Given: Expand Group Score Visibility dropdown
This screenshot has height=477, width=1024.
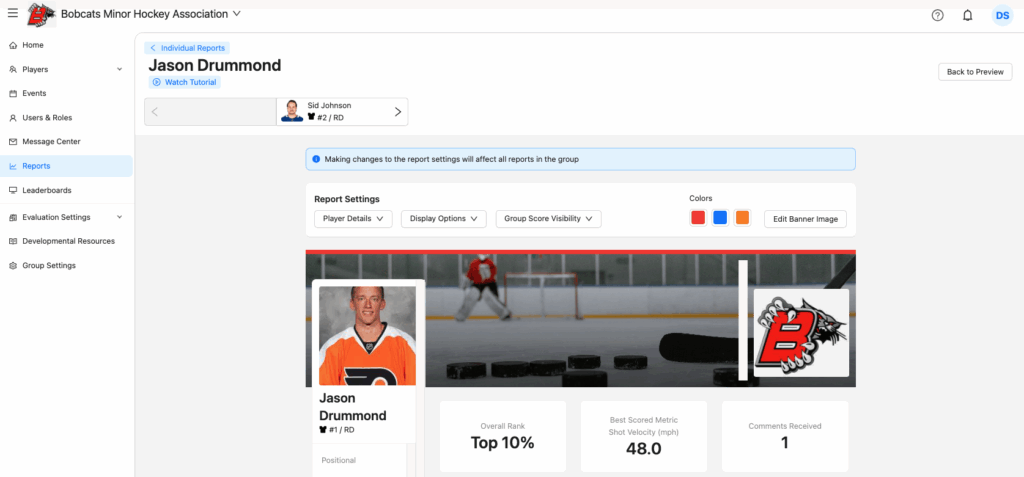Looking at the screenshot, I should pos(548,219).
